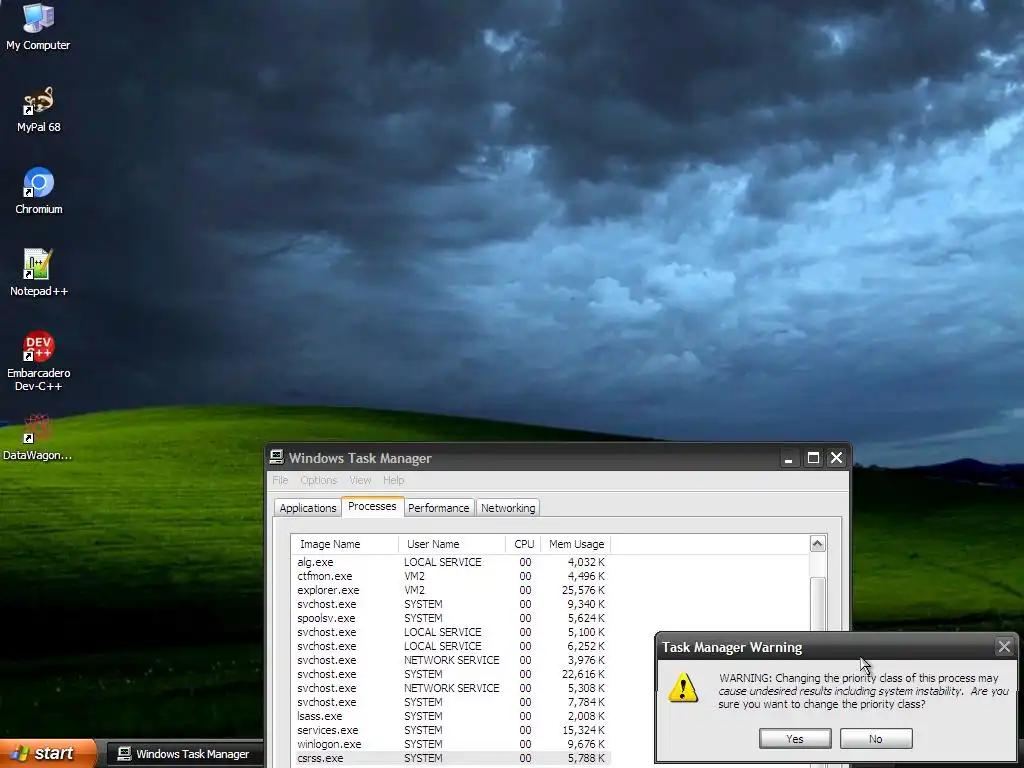Select the Chromium desktop shortcut
This screenshot has height=768, width=1024.
pos(38,191)
